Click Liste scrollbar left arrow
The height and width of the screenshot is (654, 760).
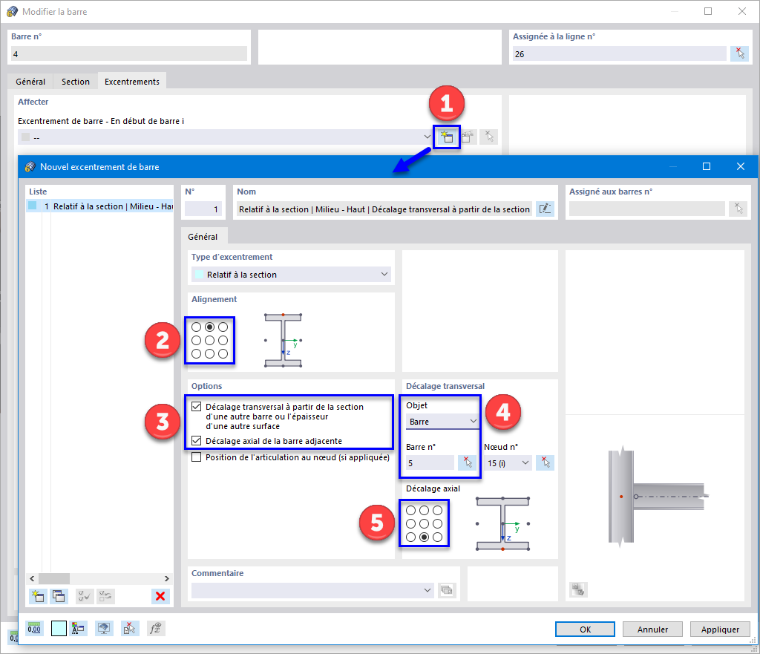coord(32,578)
